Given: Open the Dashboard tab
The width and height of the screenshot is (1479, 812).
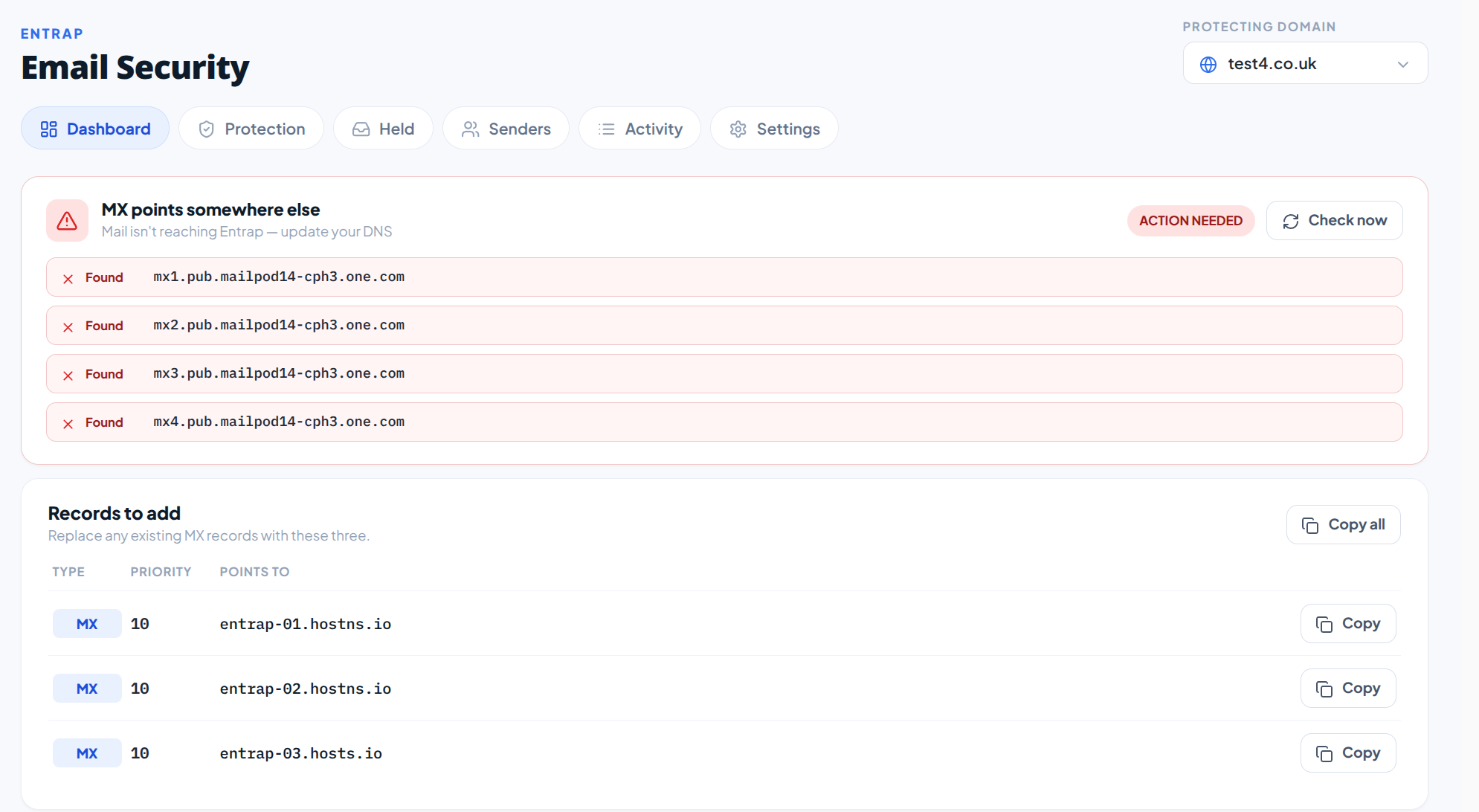Looking at the screenshot, I should coord(95,129).
